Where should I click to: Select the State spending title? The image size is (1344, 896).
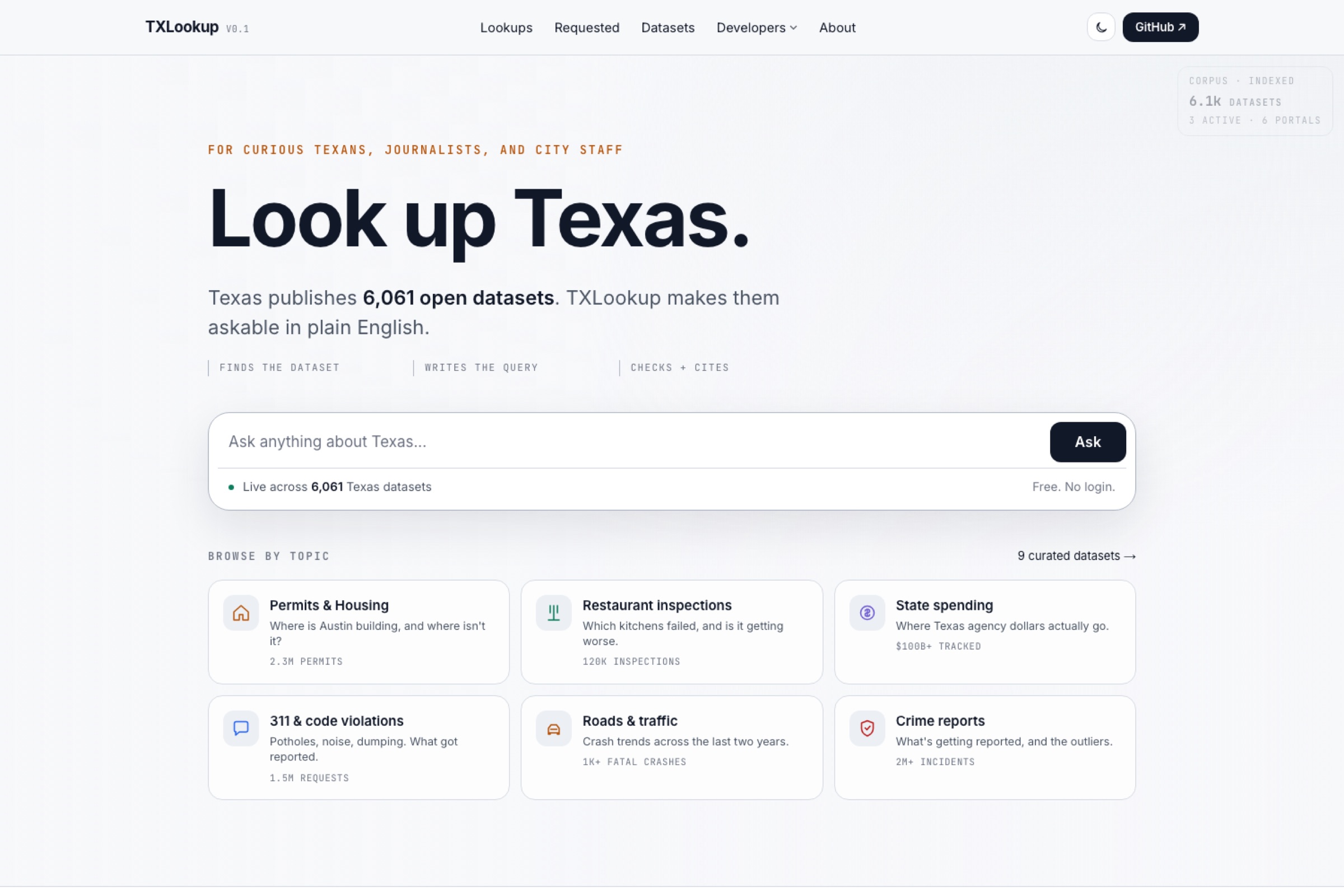tap(944, 605)
